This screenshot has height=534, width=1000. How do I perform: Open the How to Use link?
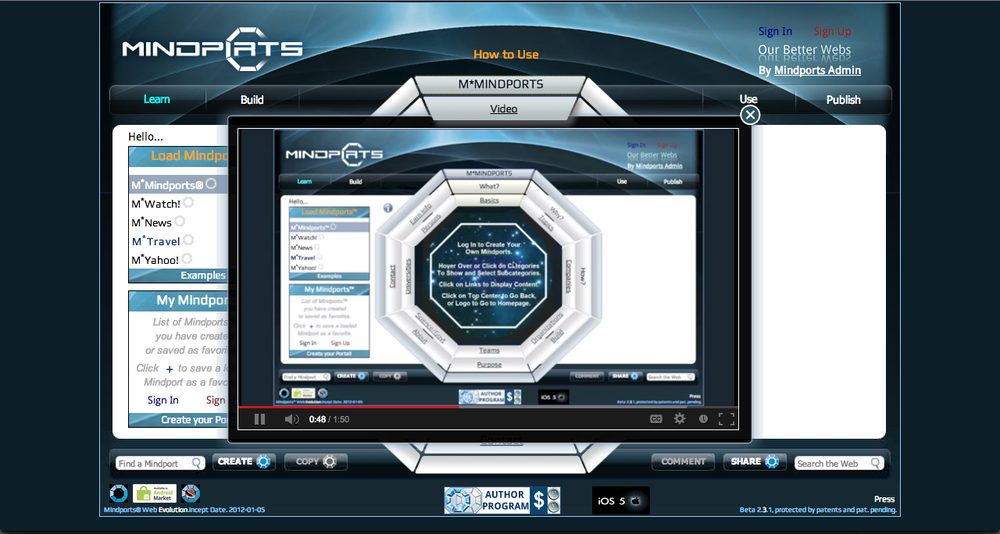pyautogui.click(x=506, y=55)
